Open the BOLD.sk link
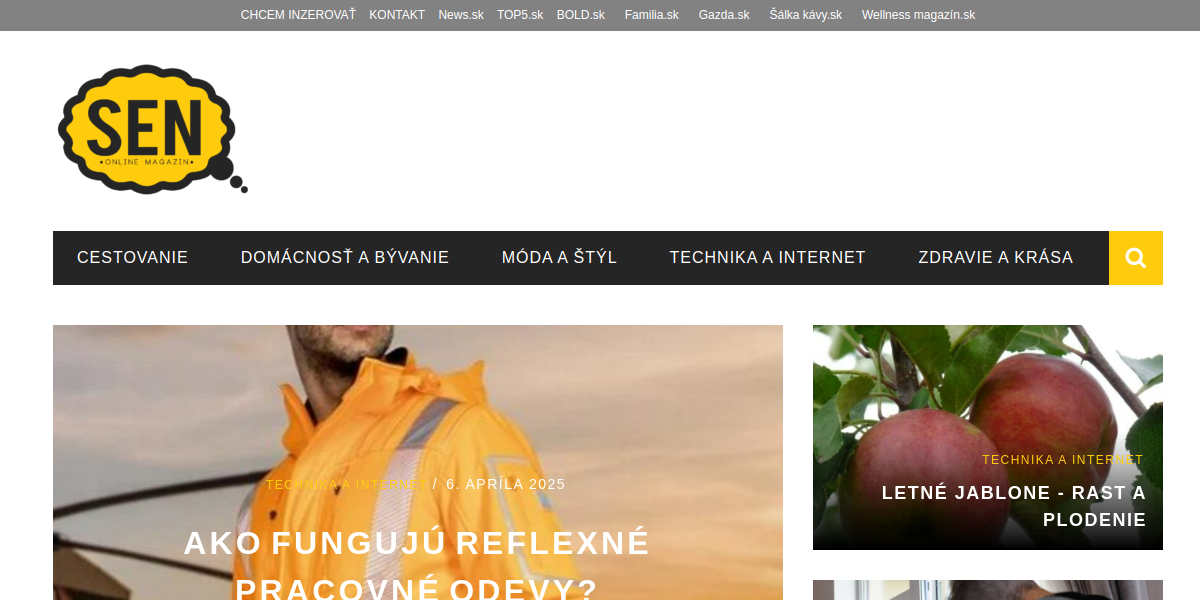The height and width of the screenshot is (600, 1200). [x=581, y=15]
